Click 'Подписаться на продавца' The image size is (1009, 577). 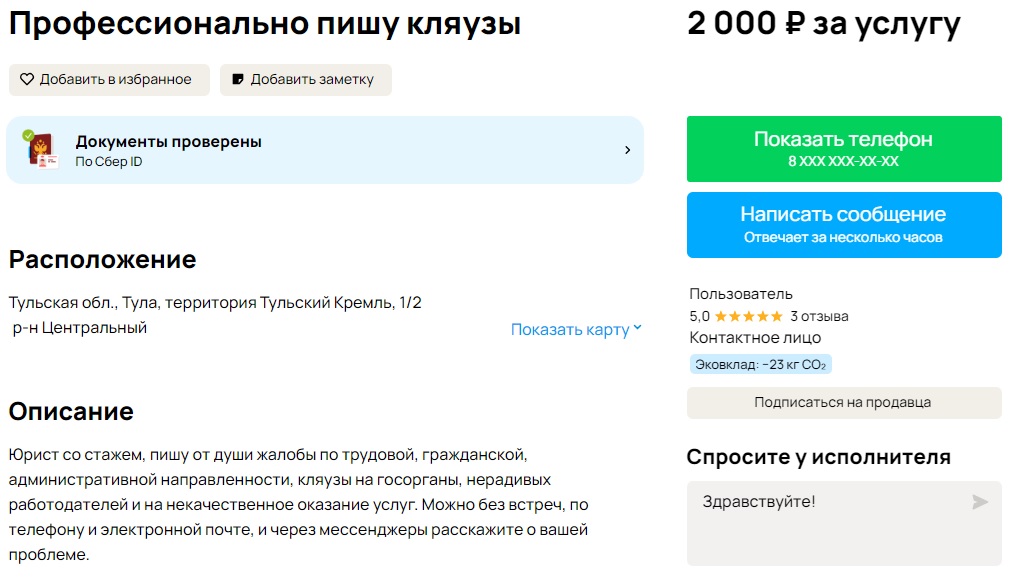pyautogui.click(x=843, y=402)
